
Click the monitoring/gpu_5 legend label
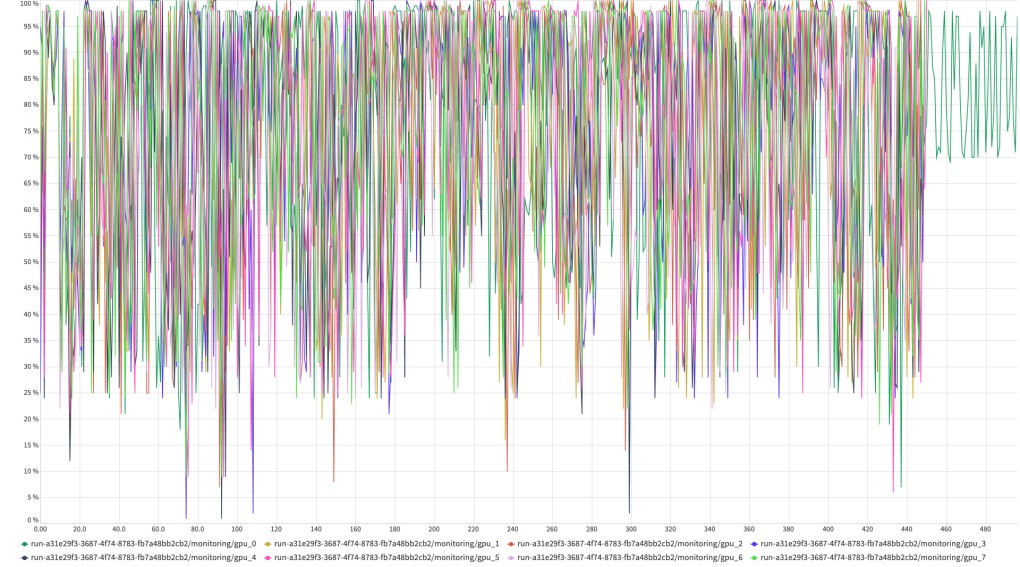tap(386, 557)
